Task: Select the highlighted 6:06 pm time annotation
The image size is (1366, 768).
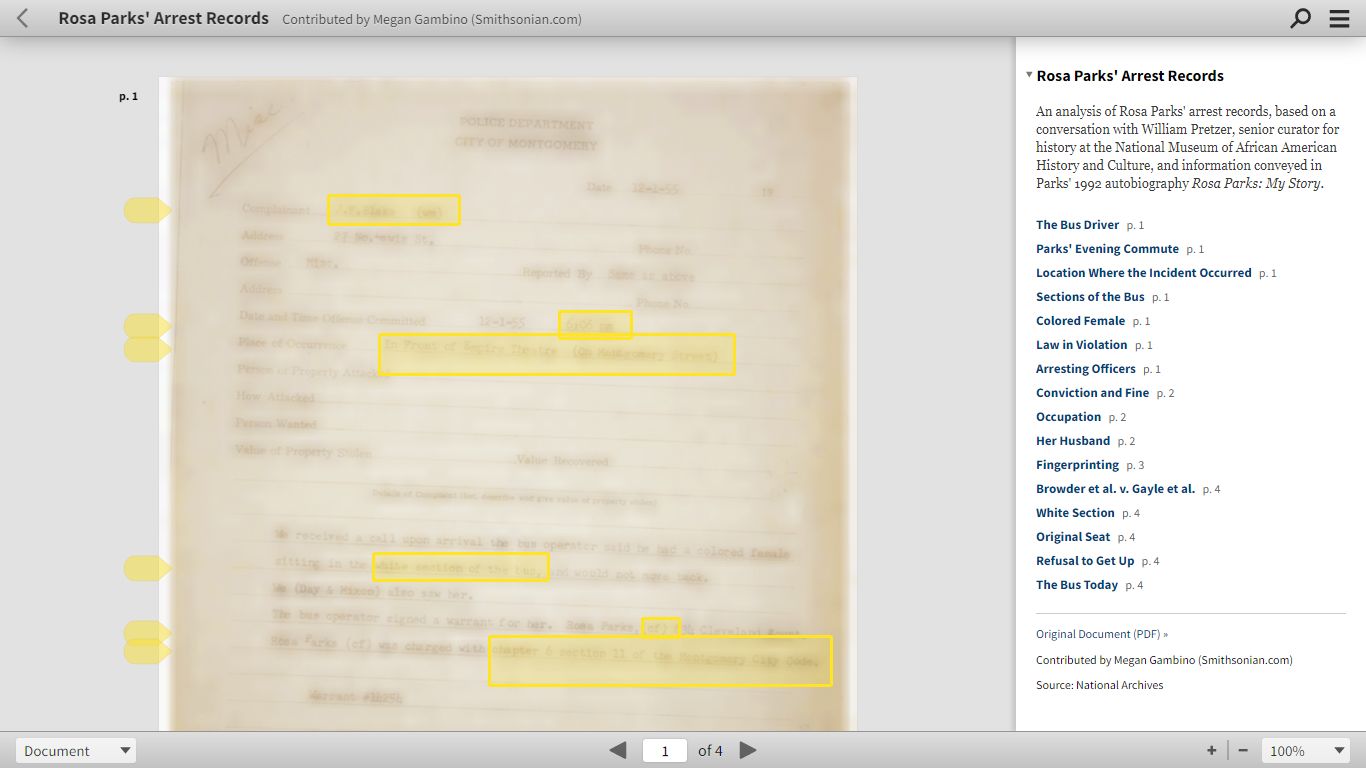Action: click(x=595, y=325)
